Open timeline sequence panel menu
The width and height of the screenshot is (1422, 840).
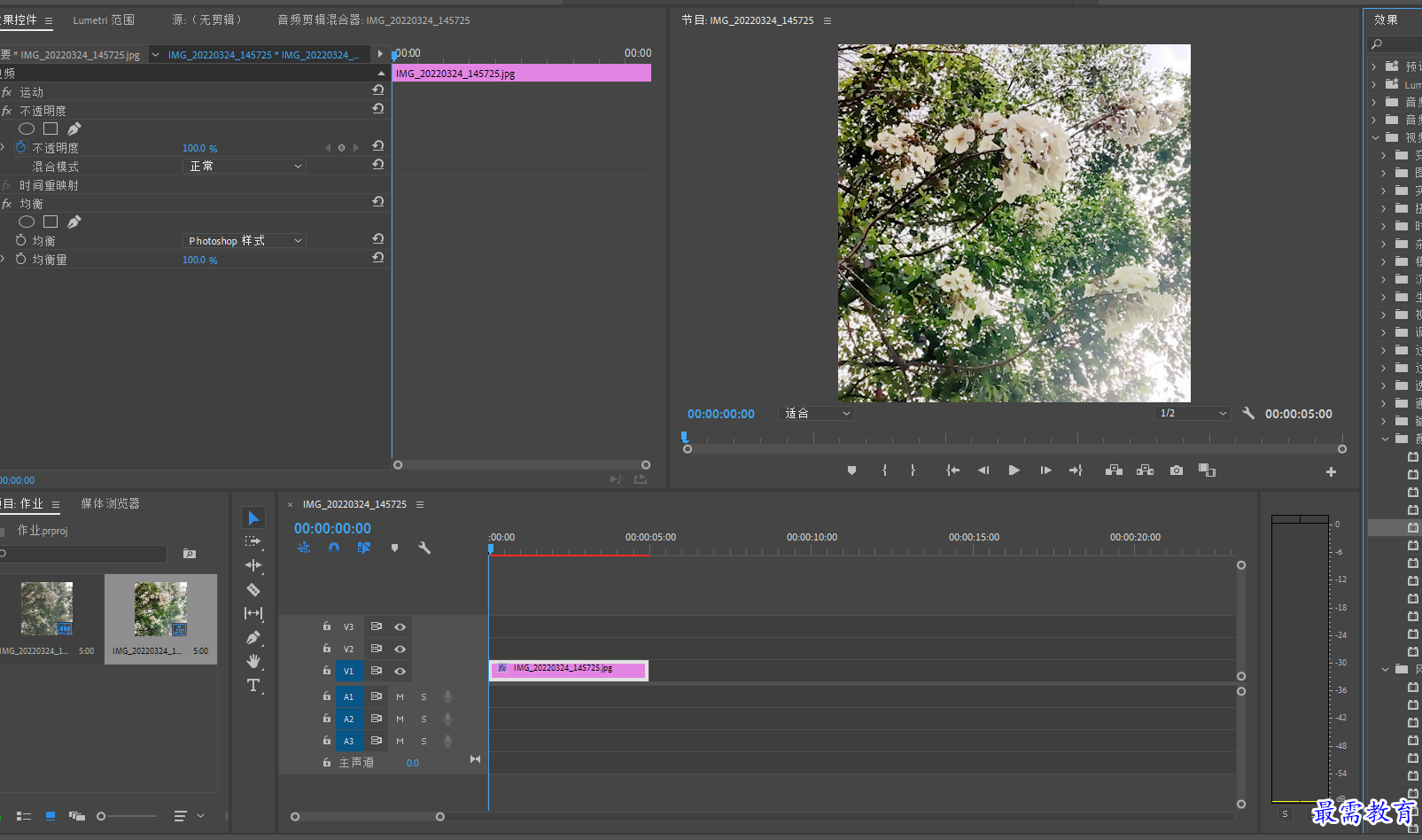[x=420, y=504]
